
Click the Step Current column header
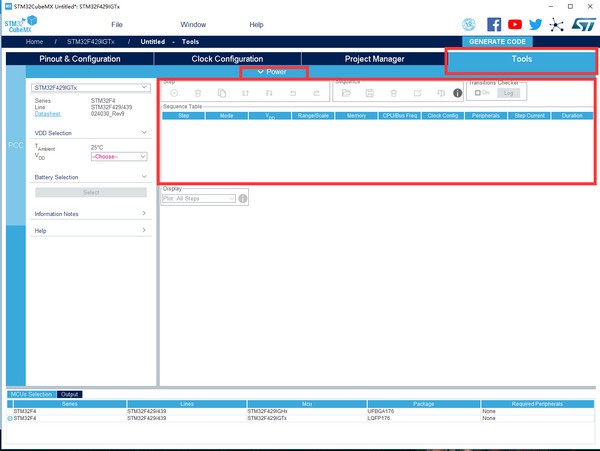(x=529, y=116)
